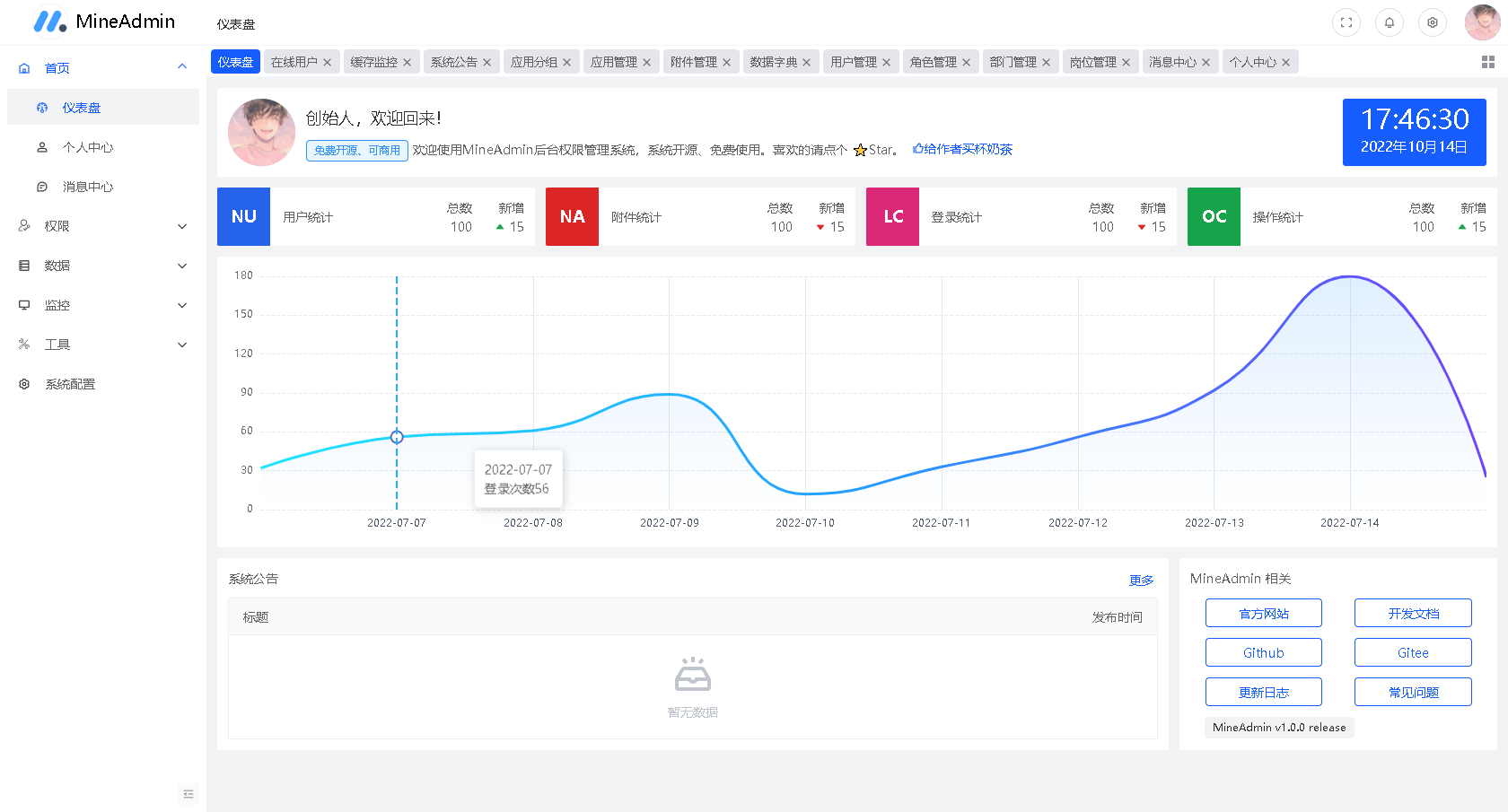Click the LC 登录统计 card badge
Viewport: 1508px width, 812px height.
(892, 216)
